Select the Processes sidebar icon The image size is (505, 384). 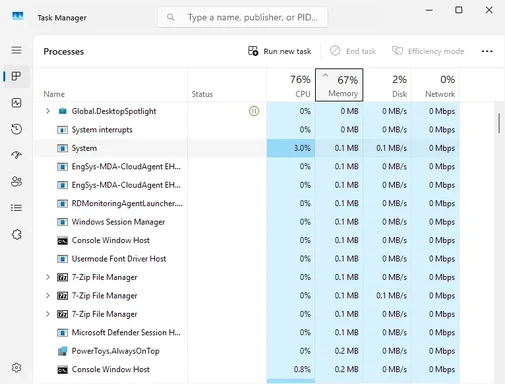(16, 76)
